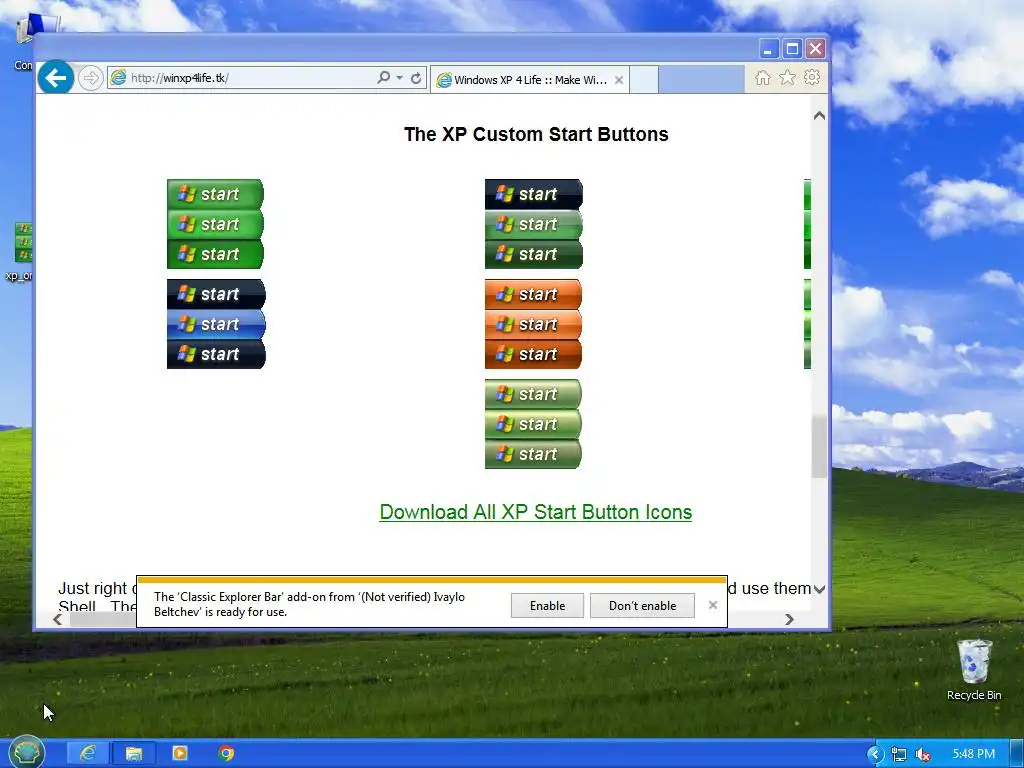
Task: Dismiss the add-on notification bar
Action: [712, 605]
